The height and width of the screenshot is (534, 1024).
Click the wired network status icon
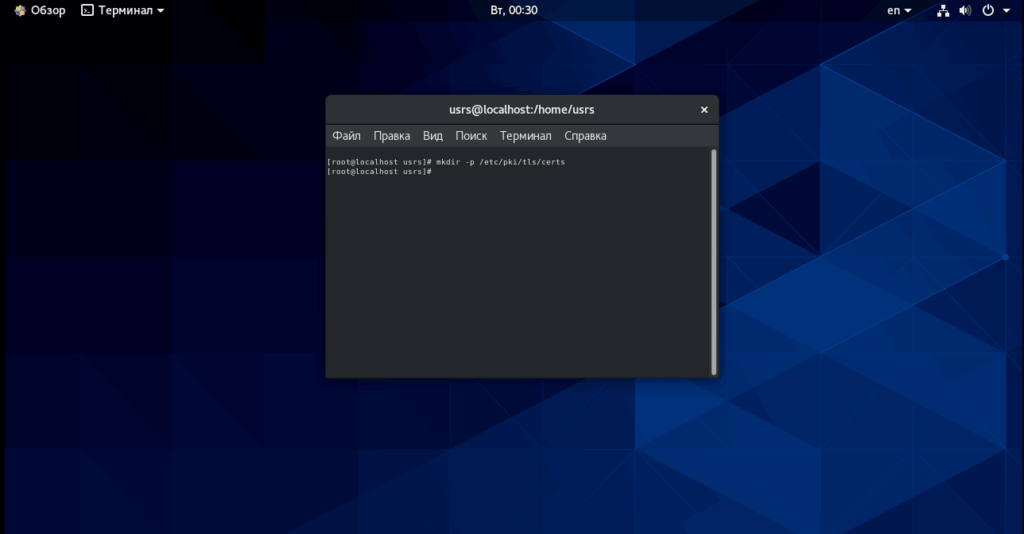943,10
